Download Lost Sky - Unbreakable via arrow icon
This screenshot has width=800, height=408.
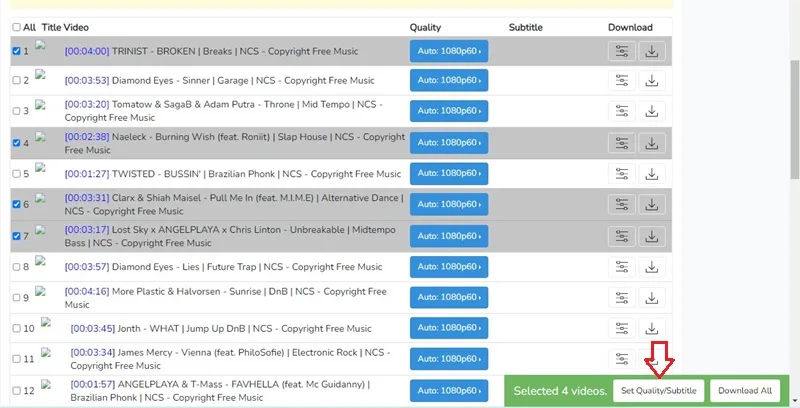coord(652,236)
